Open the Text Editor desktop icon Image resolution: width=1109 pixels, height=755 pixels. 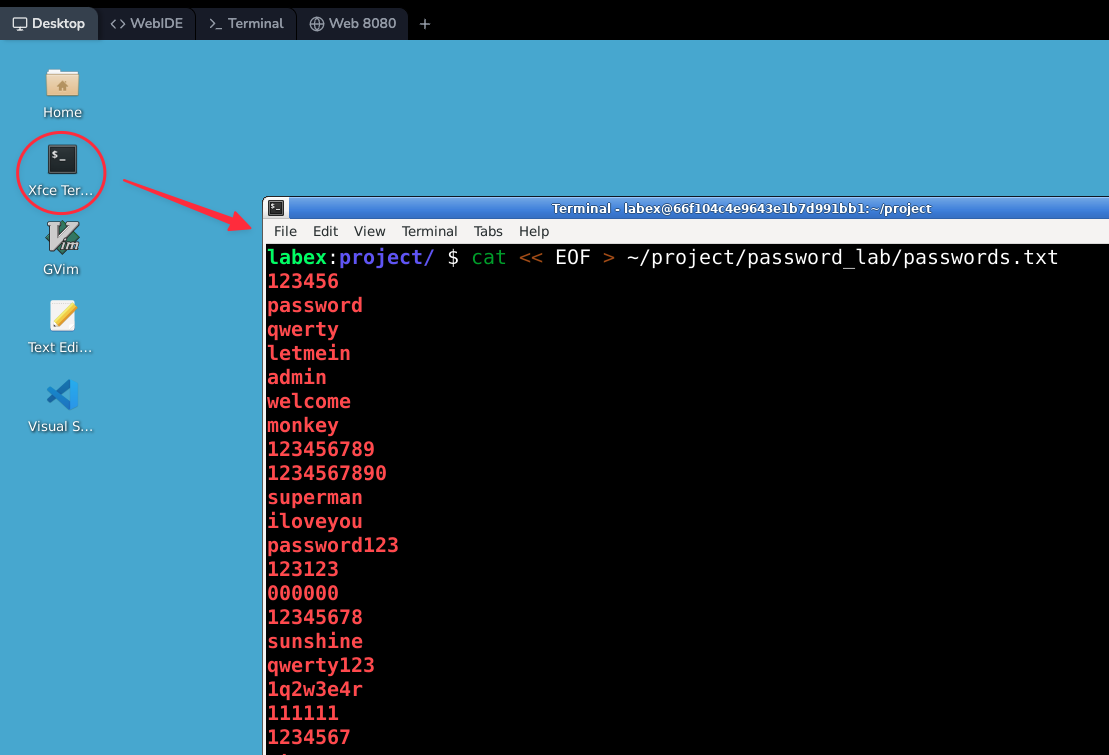point(60,318)
